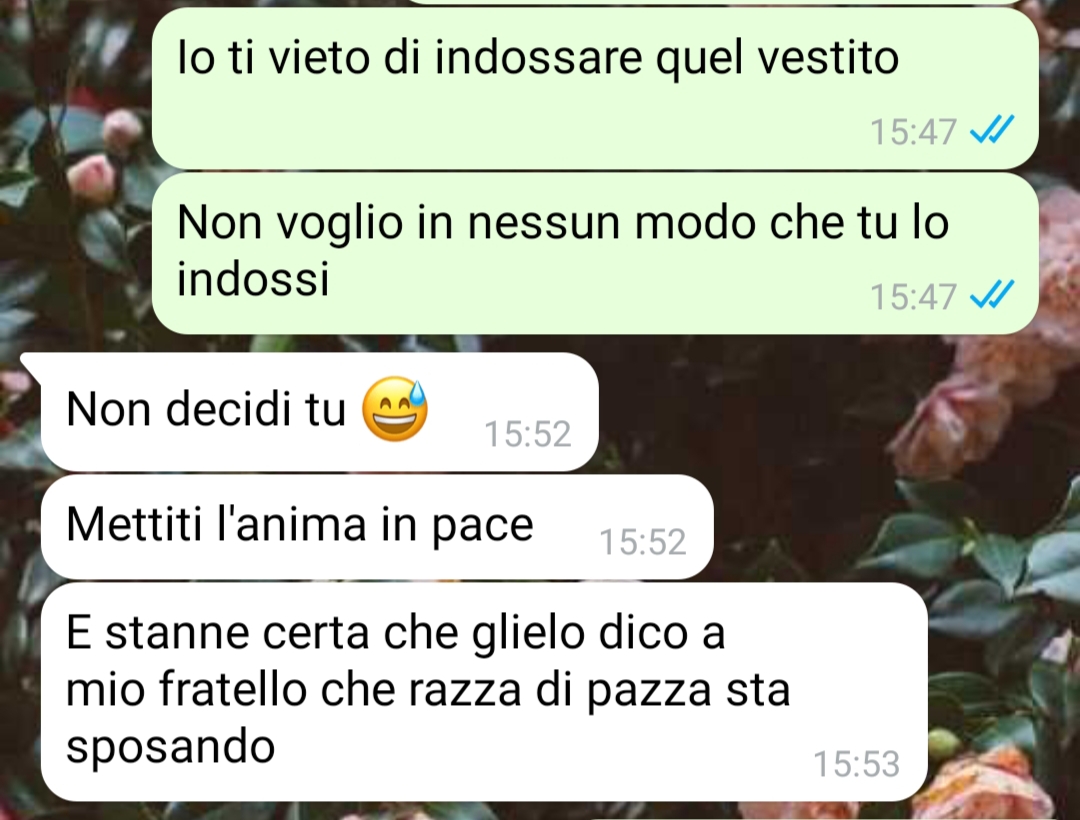Tap the 'Non decidi tu' message bubble

tap(320, 412)
